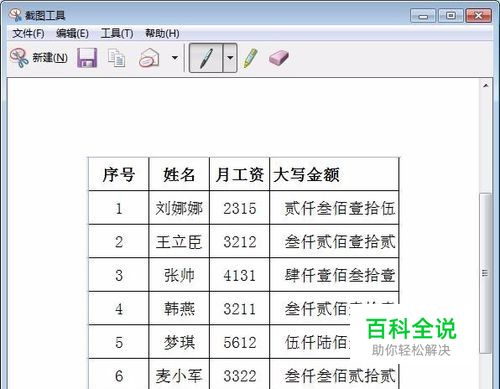This screenshot has width=500, height=389.
Task: Click the amount cell 贰仟叁佰壹拾伍
Action: coord(334,208)
